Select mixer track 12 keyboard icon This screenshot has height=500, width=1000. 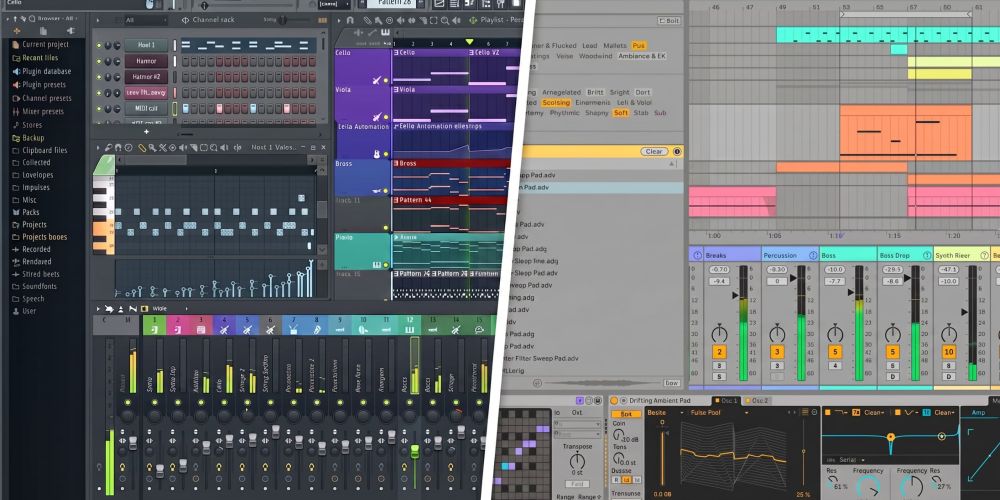coord(410,329)
